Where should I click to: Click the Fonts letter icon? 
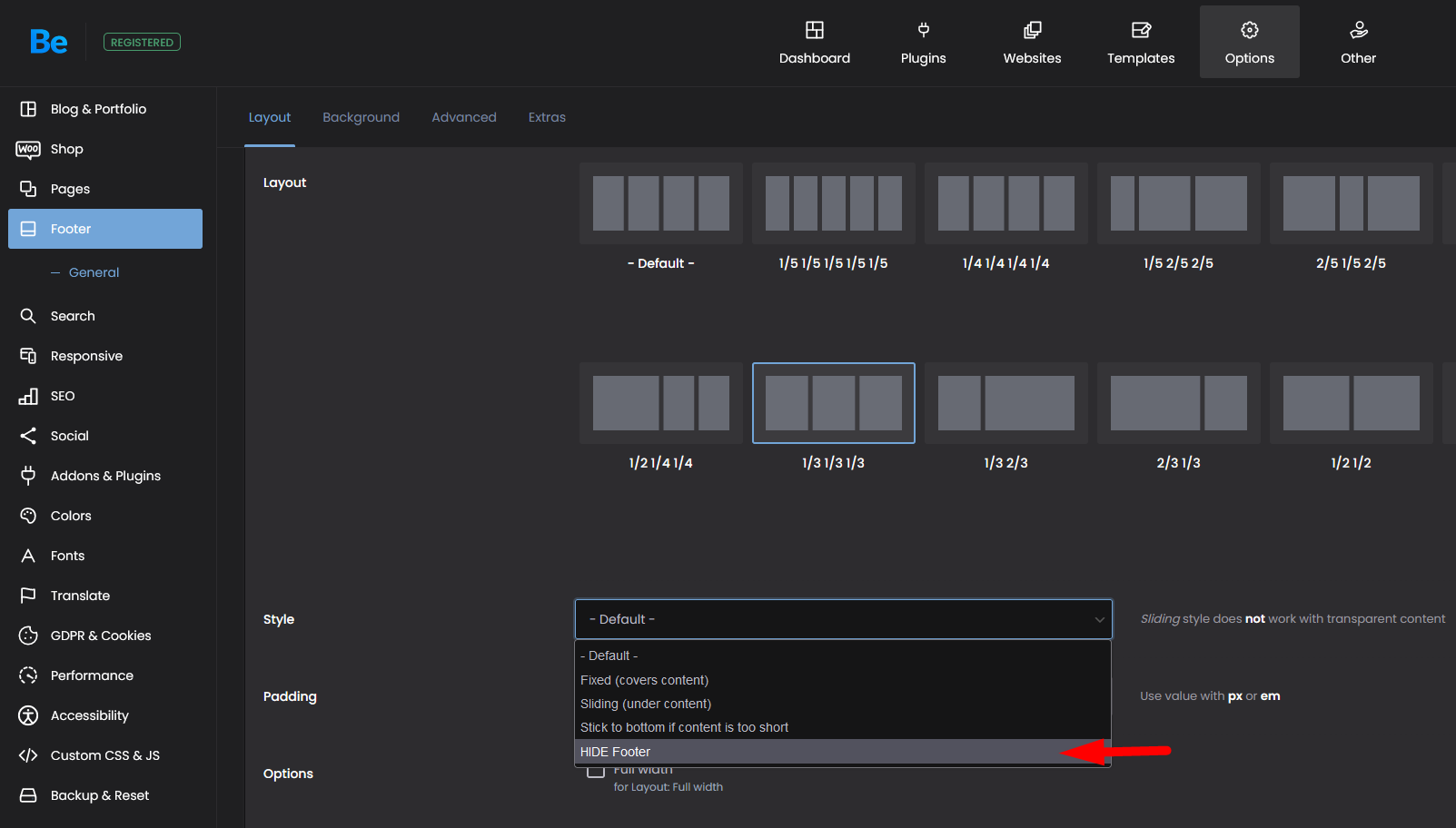pyautogui.click(x=28, y=556)
